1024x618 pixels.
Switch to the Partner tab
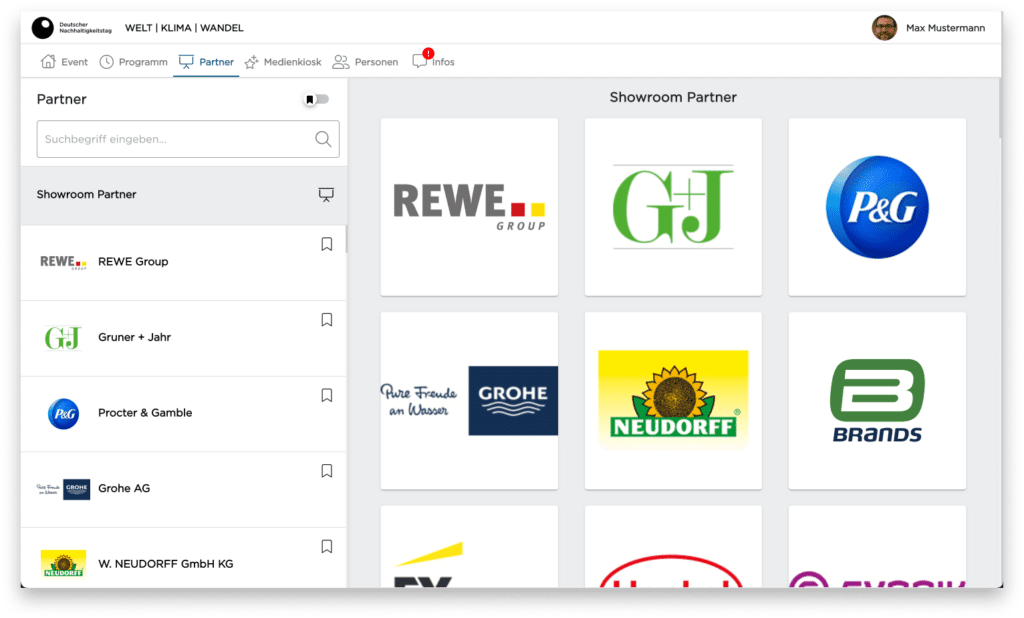[x=206, y=61]
